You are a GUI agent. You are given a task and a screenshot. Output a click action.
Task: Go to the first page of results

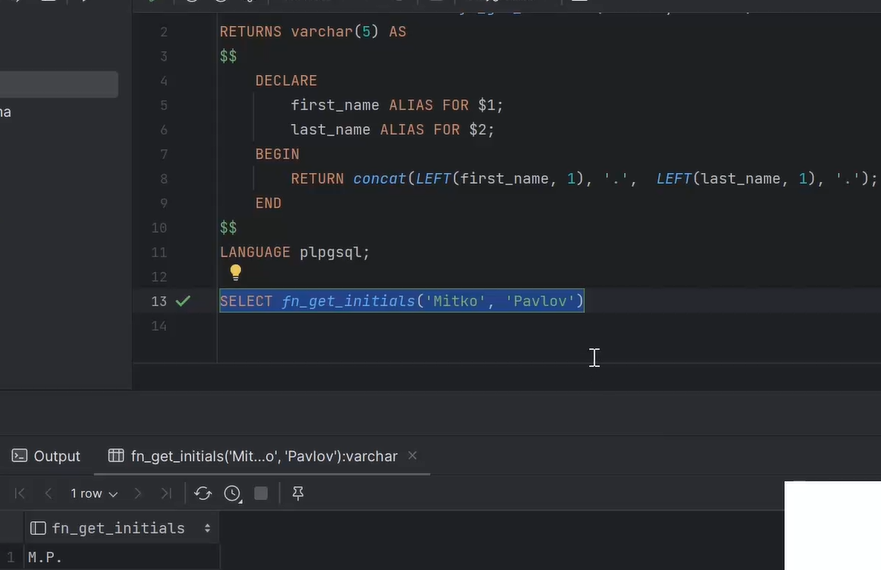pyautogui.click(x=20, y=494)
